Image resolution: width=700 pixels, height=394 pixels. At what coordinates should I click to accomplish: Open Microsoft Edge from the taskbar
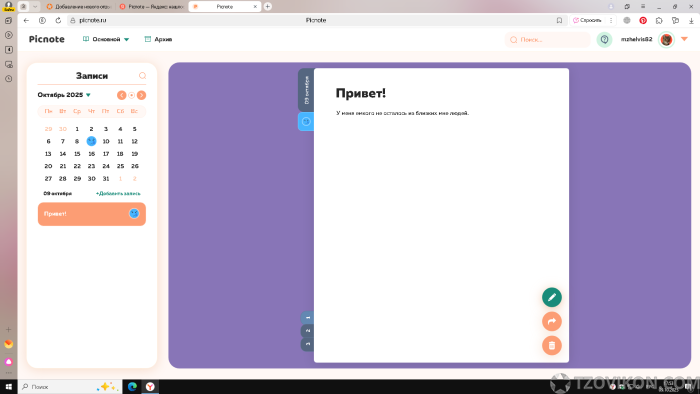[x=132, y=386]
